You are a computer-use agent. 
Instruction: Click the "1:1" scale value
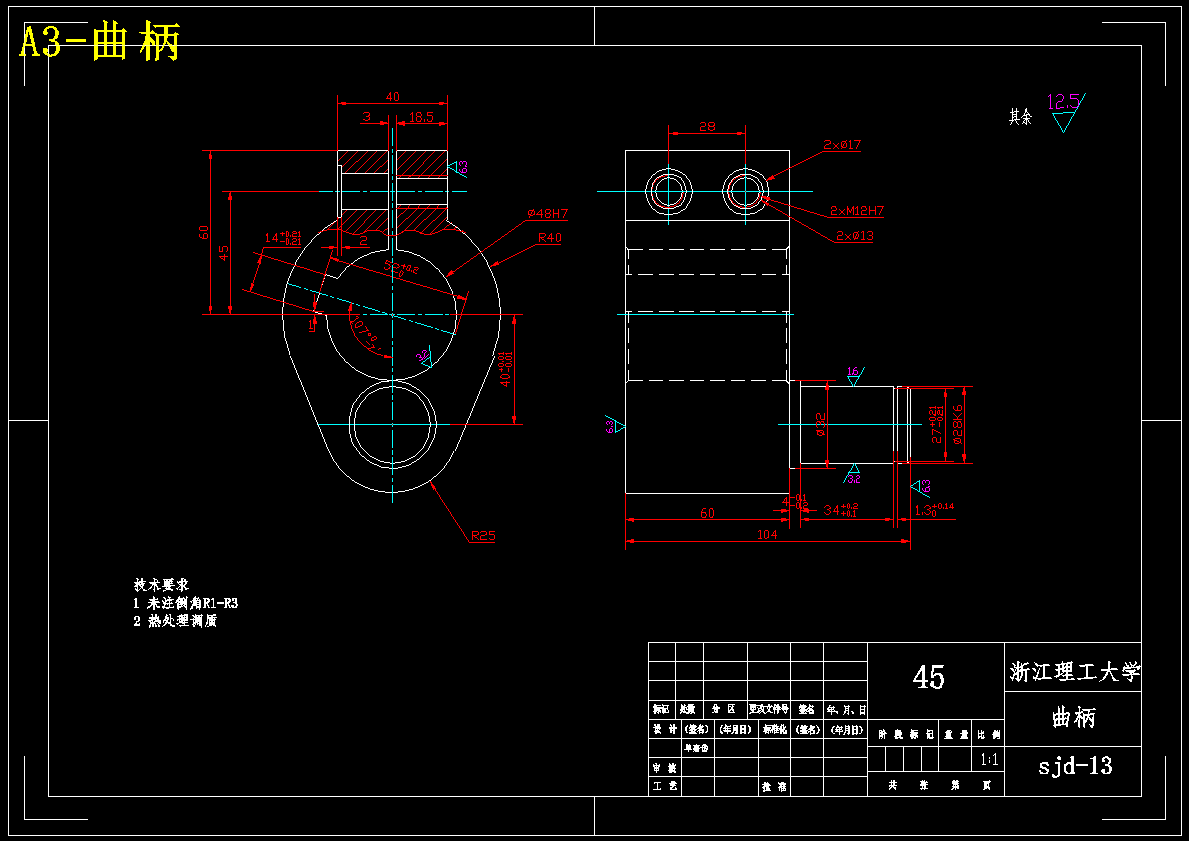tap(990, 759)
